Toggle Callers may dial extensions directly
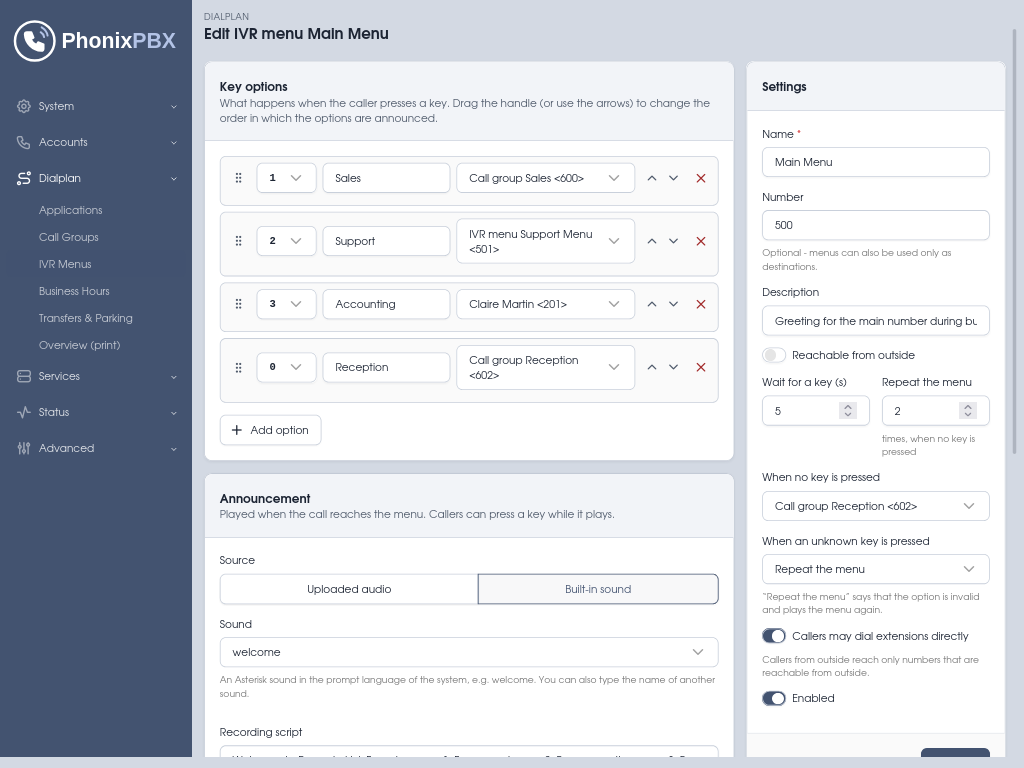The width and height of the screenshot is (1024, 768). tap(774, 636)
